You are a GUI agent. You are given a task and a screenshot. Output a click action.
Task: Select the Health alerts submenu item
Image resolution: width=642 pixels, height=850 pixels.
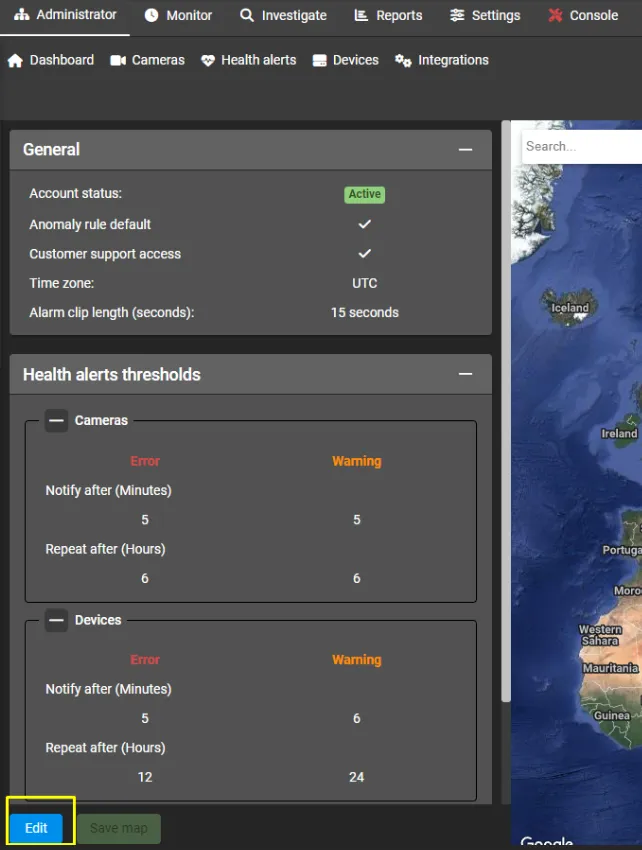click(x=248, y=60)
